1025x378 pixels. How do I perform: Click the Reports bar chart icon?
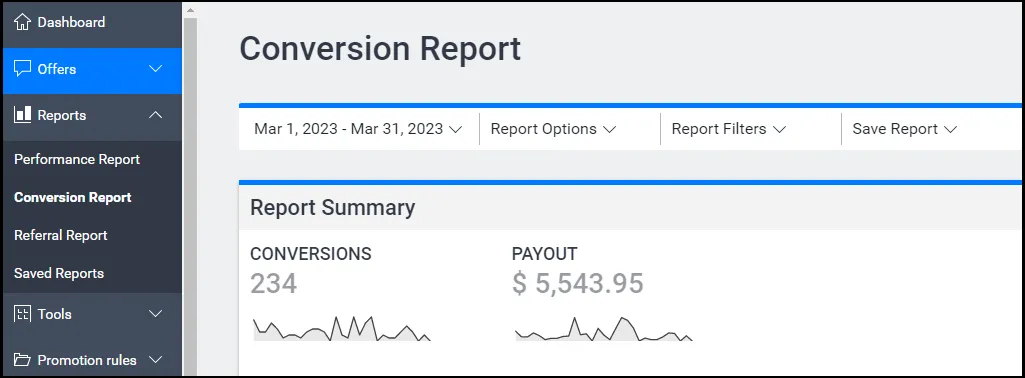click(22, 115)
